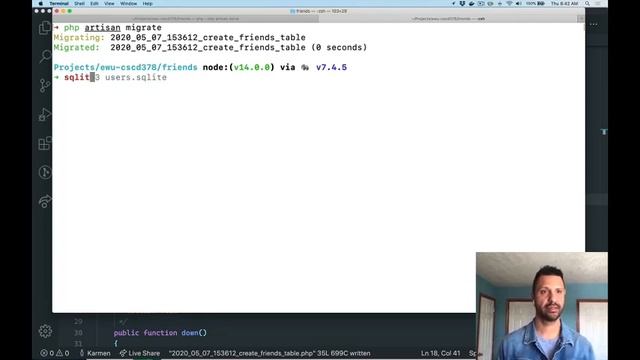The image size is (640, 360).
Task: Switch to the first terminal tab
Action: pyautogui.click(x=186, y=19)
